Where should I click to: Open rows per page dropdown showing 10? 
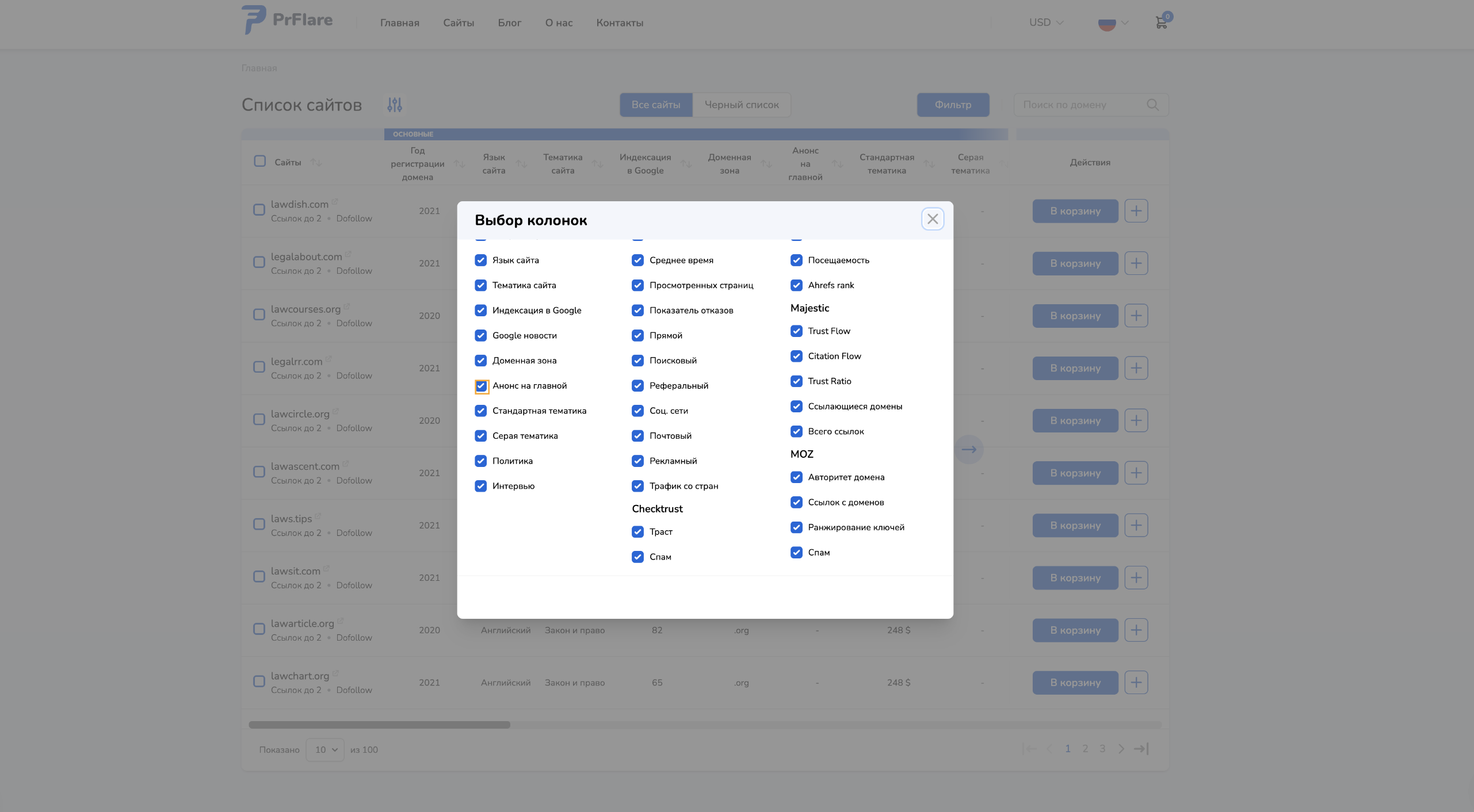[325, 749]
